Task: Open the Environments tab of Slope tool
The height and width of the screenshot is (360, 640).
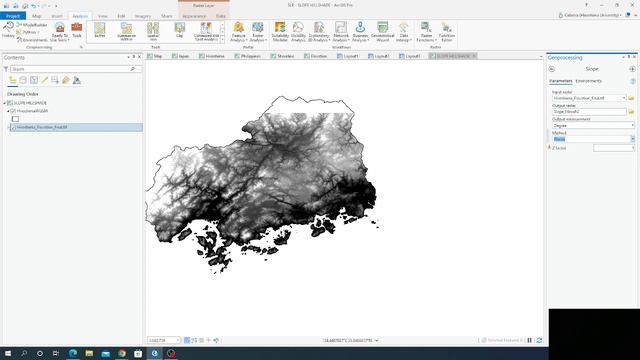Action: pyautogui.click(x=589, y=81)
